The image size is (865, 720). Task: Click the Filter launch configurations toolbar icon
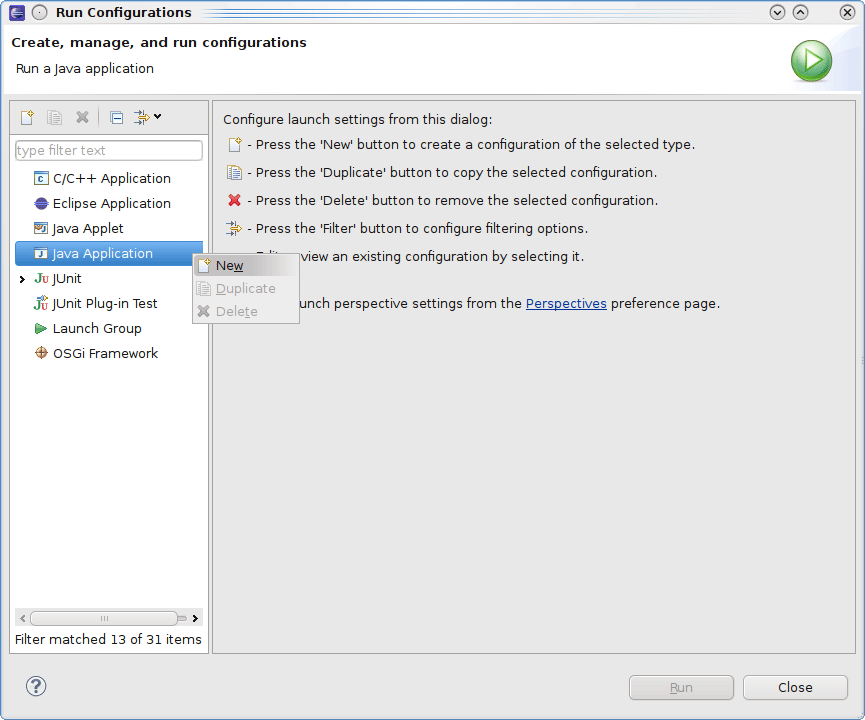pos(142,118)
